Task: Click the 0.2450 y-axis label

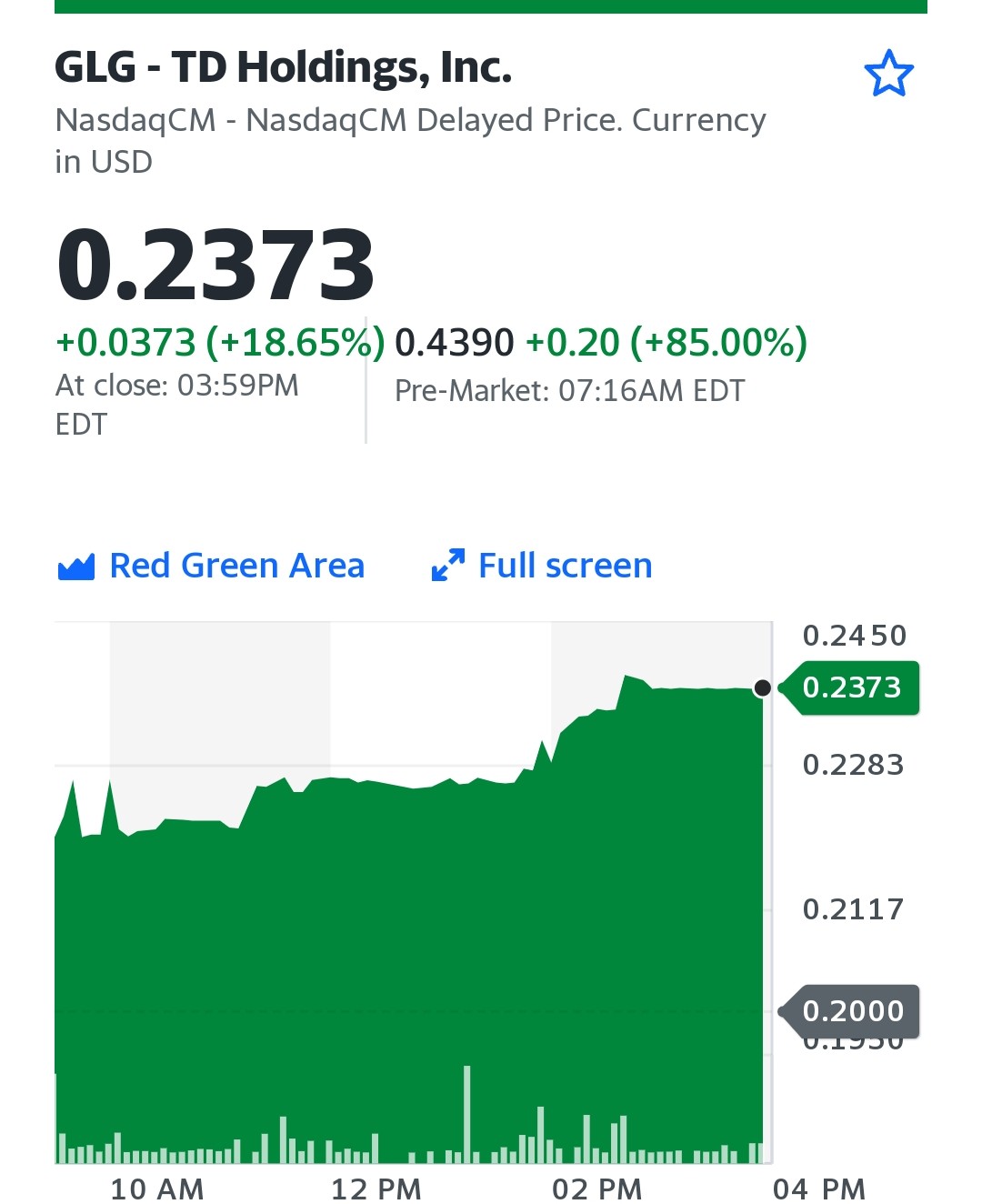Action: [x=855, y=636]
